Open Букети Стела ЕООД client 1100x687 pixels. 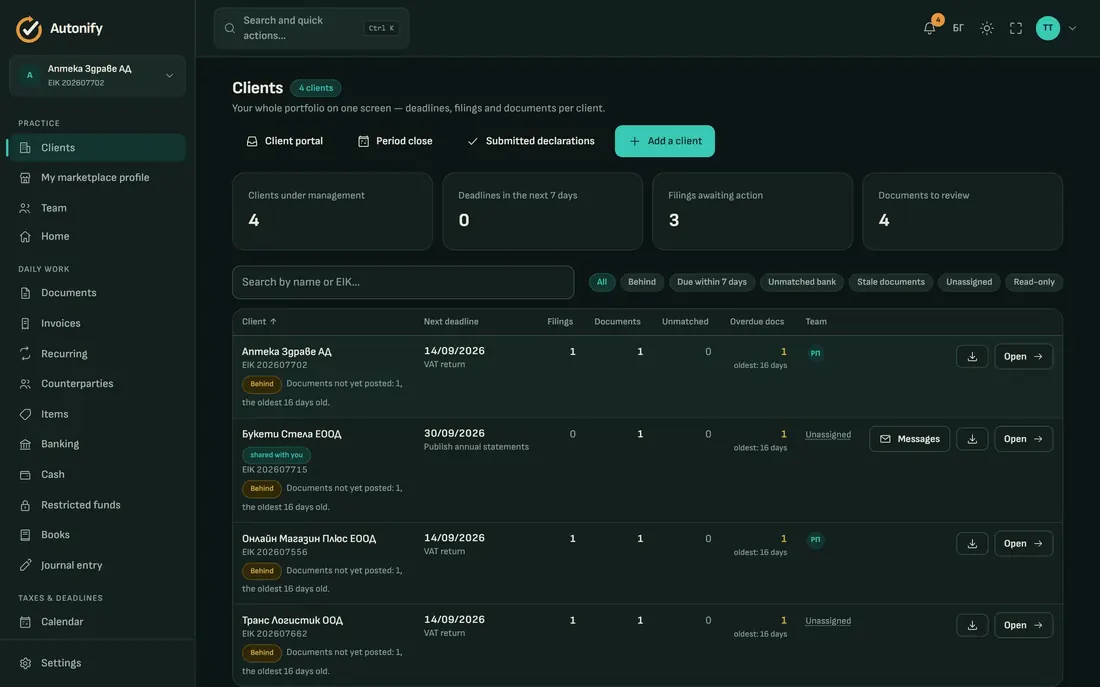(x=1024, y=439)
